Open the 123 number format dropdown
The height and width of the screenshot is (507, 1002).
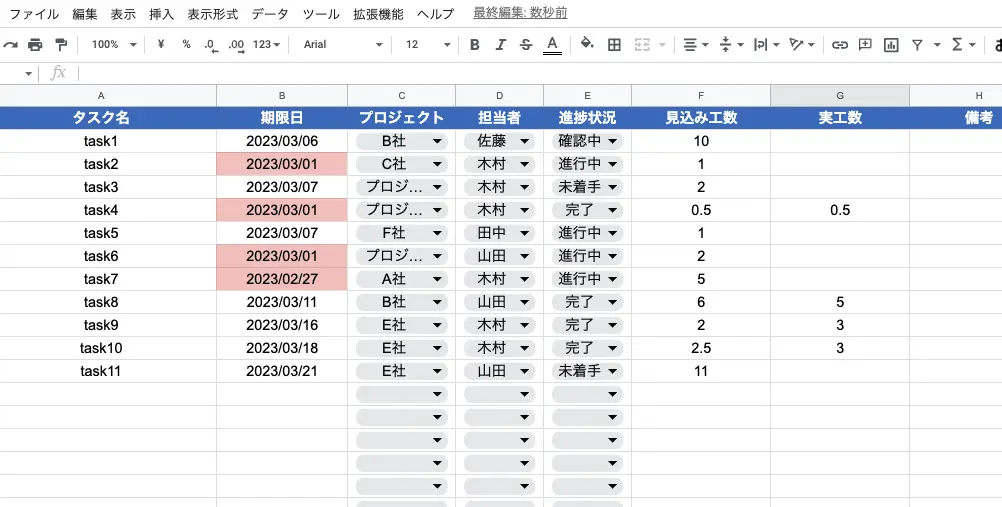(x=266, y=44)
